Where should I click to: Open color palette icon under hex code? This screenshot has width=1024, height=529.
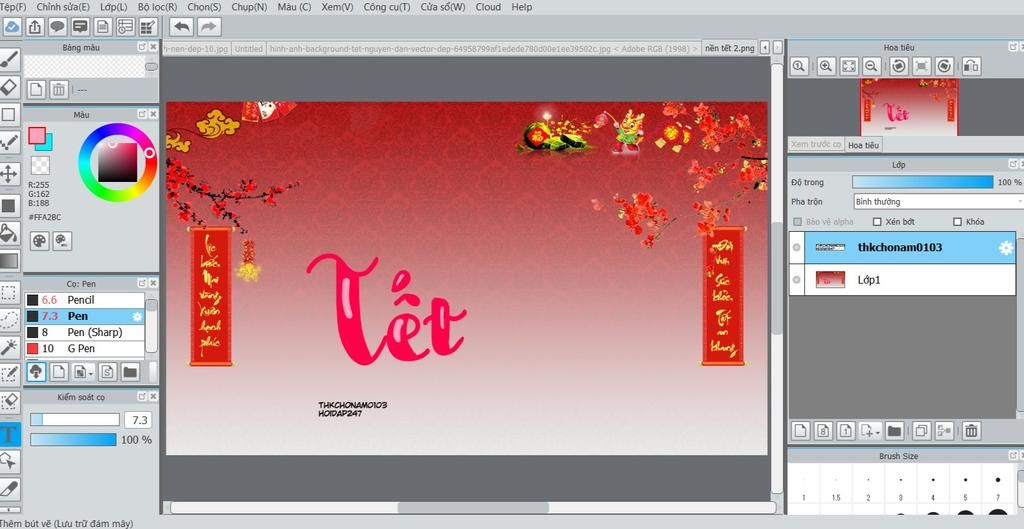pos(39,241)
